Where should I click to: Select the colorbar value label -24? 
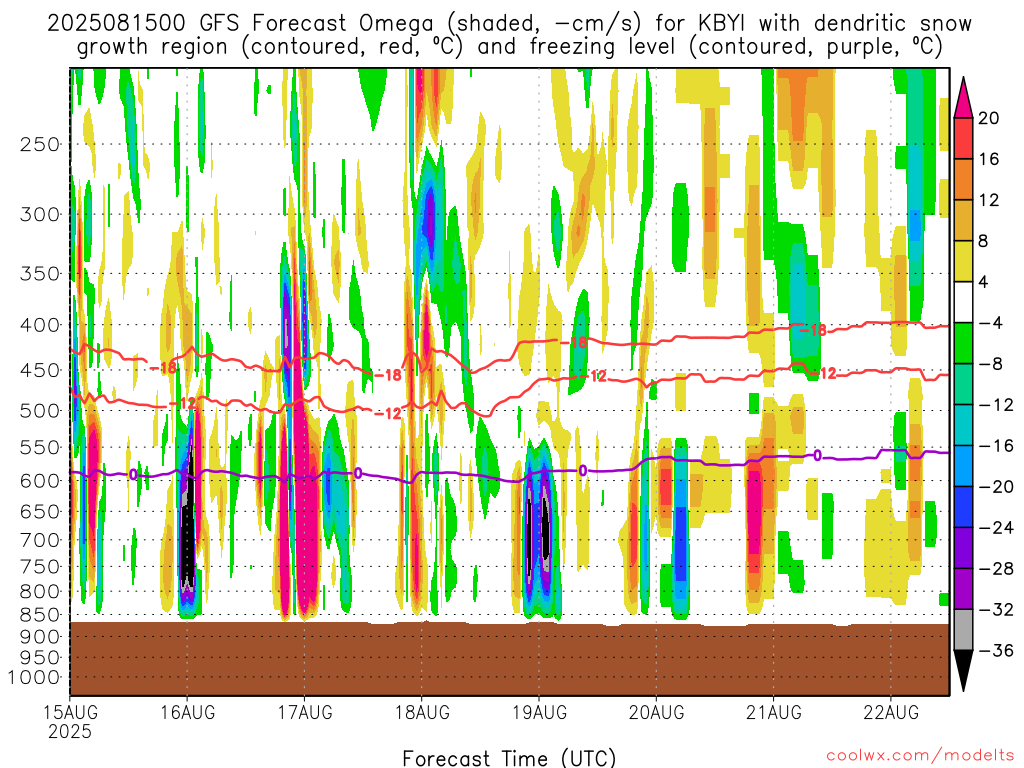[995, 528]
